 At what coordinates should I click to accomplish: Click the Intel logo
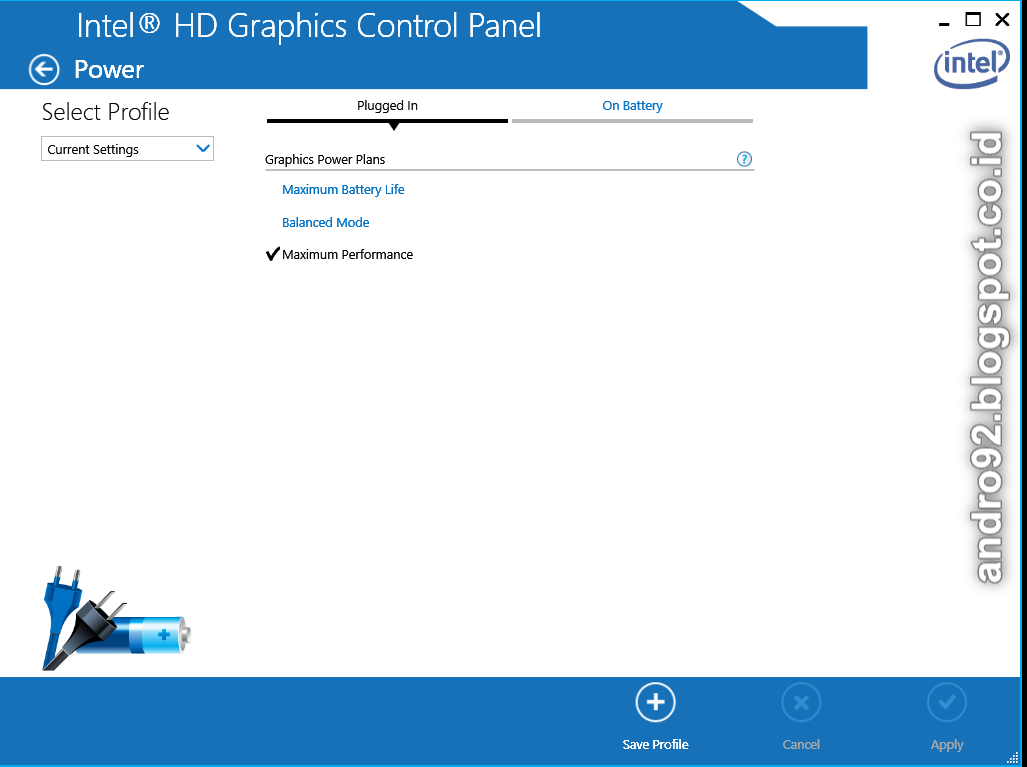(x=972, y=64)
